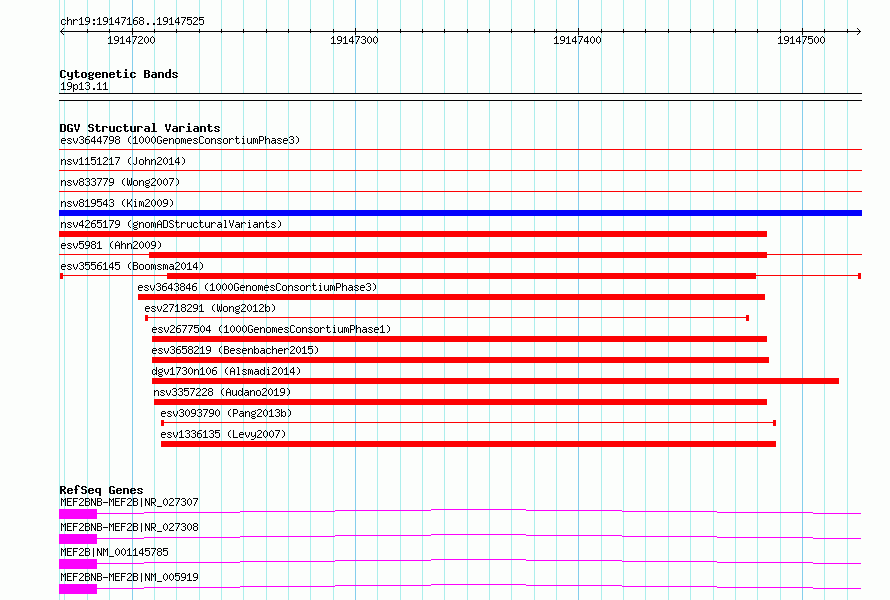Click the chr19:19147168..19147525 coordinate label

[132, 21]
